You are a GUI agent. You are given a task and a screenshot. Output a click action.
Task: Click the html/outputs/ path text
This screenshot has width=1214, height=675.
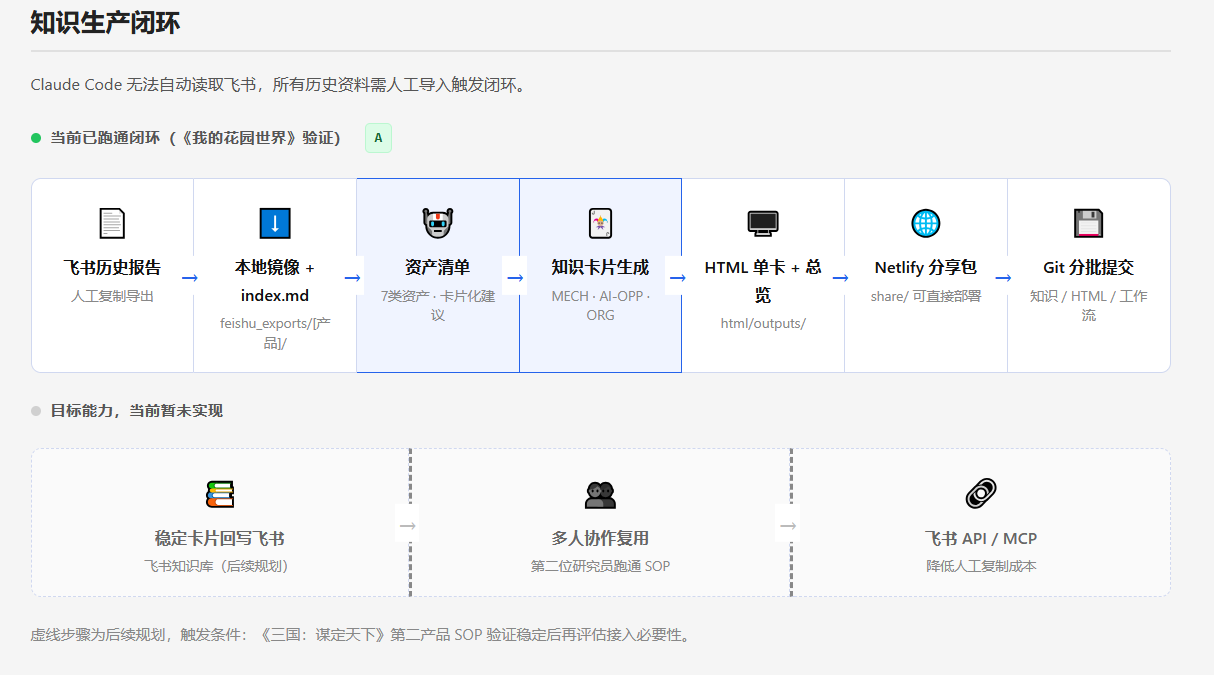pyautogui.click(x=763, y=324)
